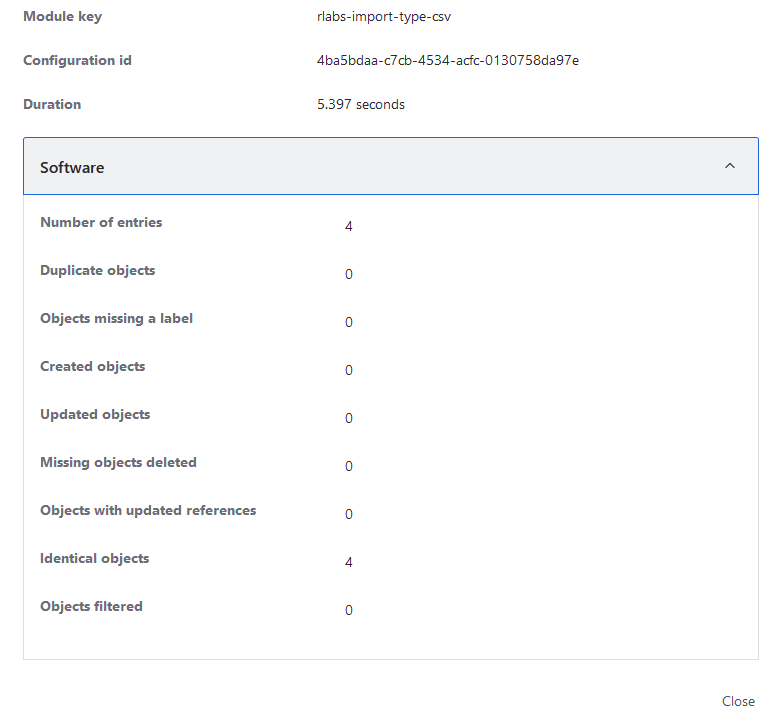Screen dimensions: 772x722
Task: Click the Objects with updated references label
Action: [x=148, y=511]
